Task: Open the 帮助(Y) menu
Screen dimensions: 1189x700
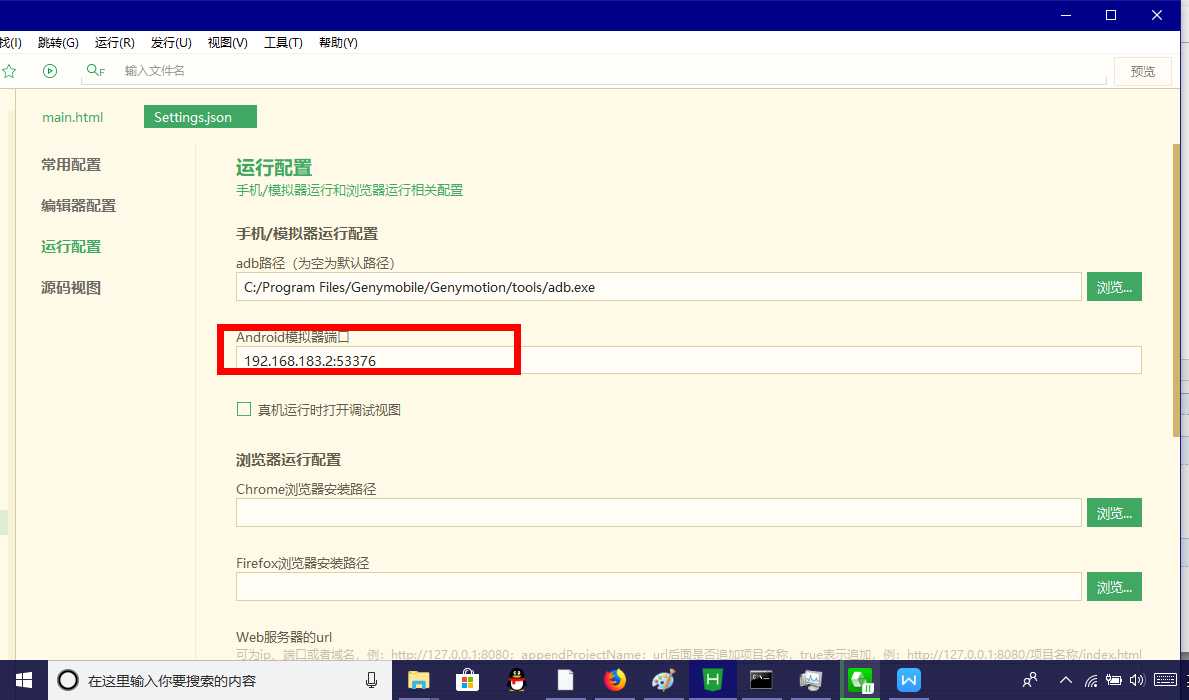Action: pos(338,43)
